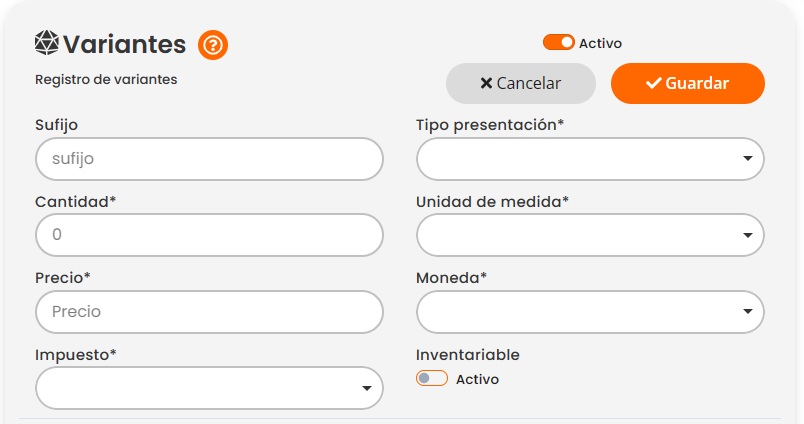The width and height of the screenshot is (804, 424).
Task: Click the Registro de variantes subtitle
Action: [x=106, y=79]
